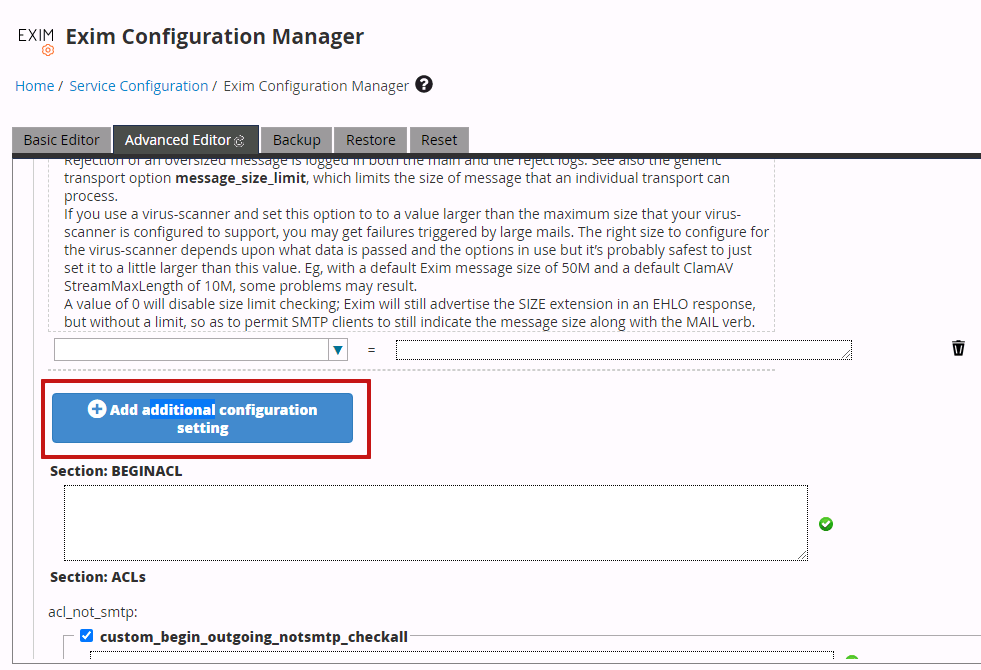Click into the Section BEGINACL textarea
This screenshot has width=981, height=670.
(435, 523)
